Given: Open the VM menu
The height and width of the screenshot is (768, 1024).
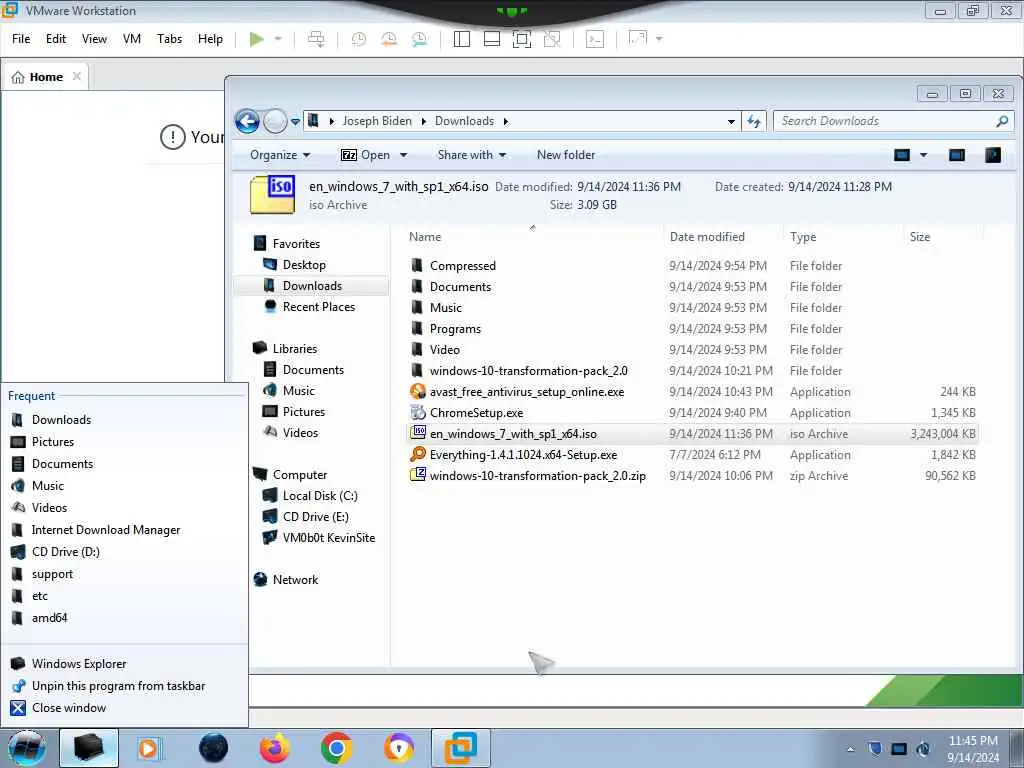Looking at the screenshot, I should tap(132, 39).
